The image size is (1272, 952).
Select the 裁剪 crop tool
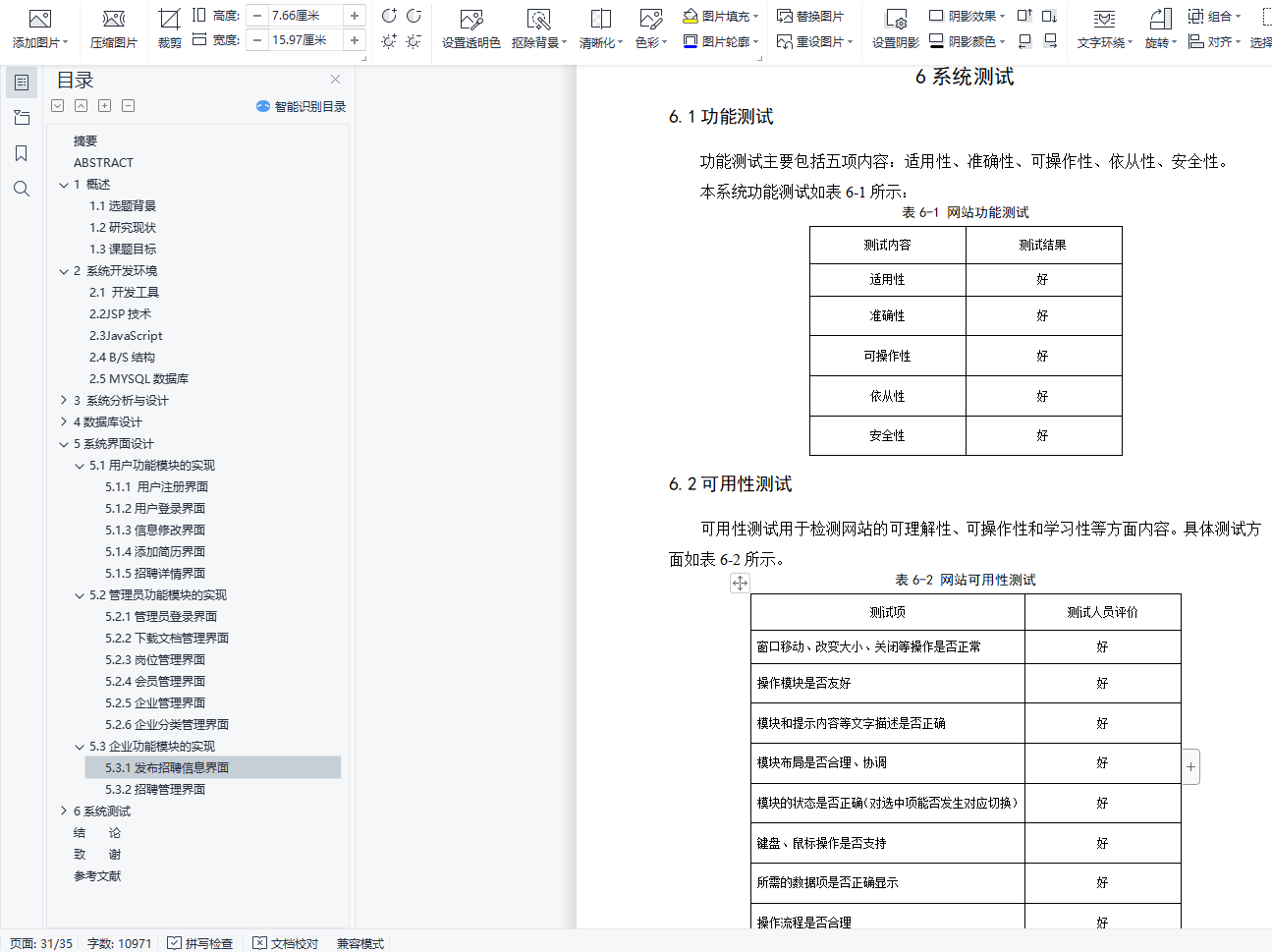point(169,28)
